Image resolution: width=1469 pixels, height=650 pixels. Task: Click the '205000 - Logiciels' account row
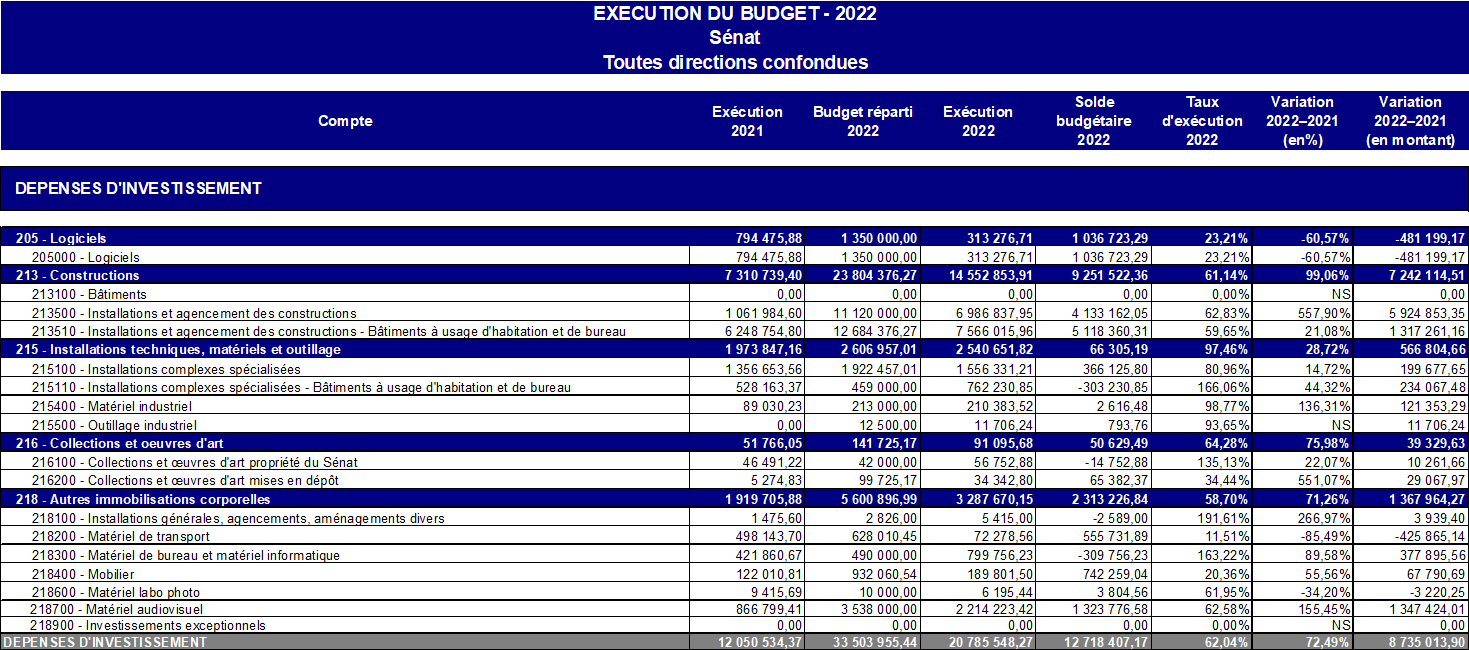point(86,257)
